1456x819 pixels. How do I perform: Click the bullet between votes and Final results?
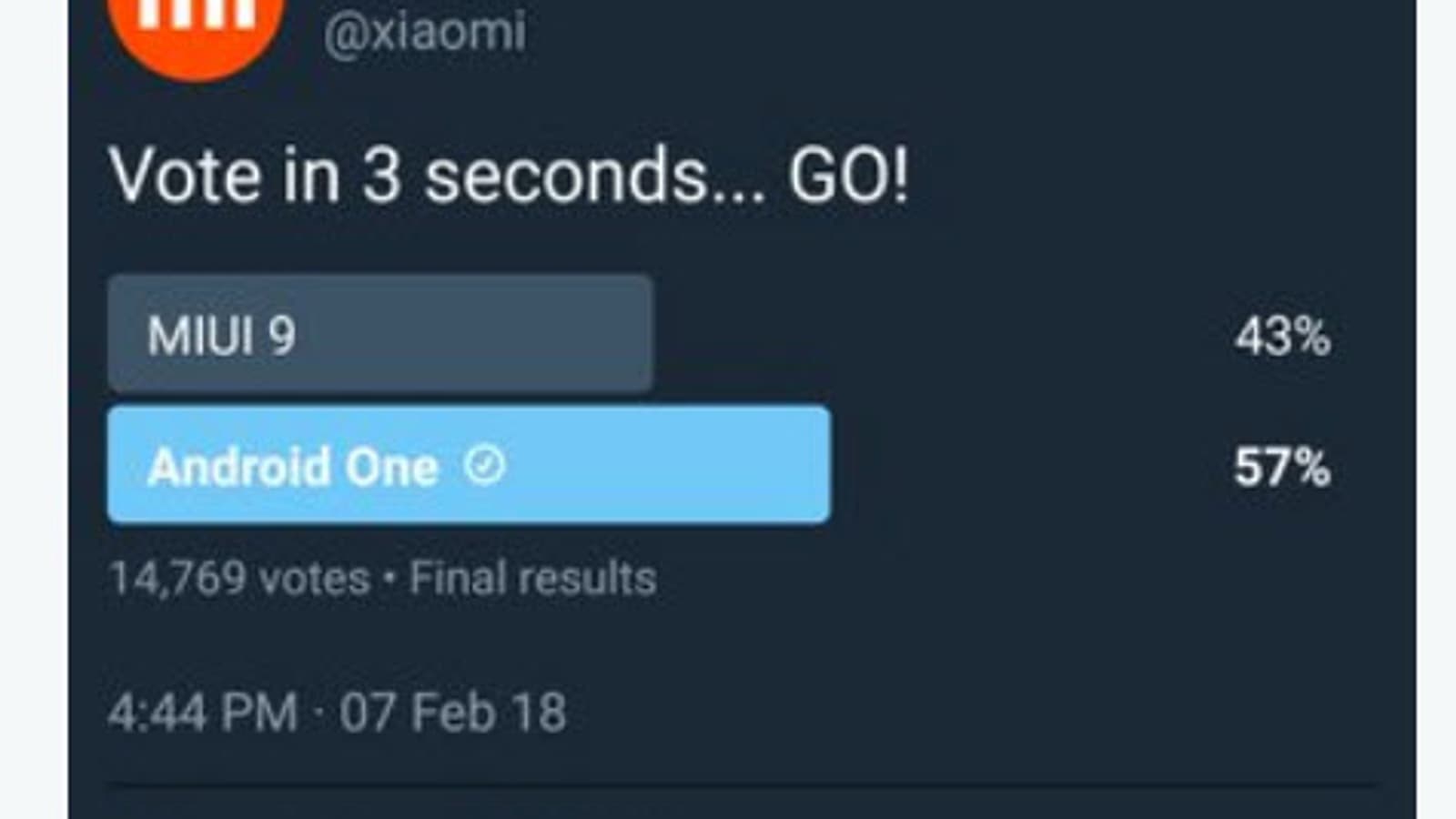pyautogui.click(x=389, y=579)
